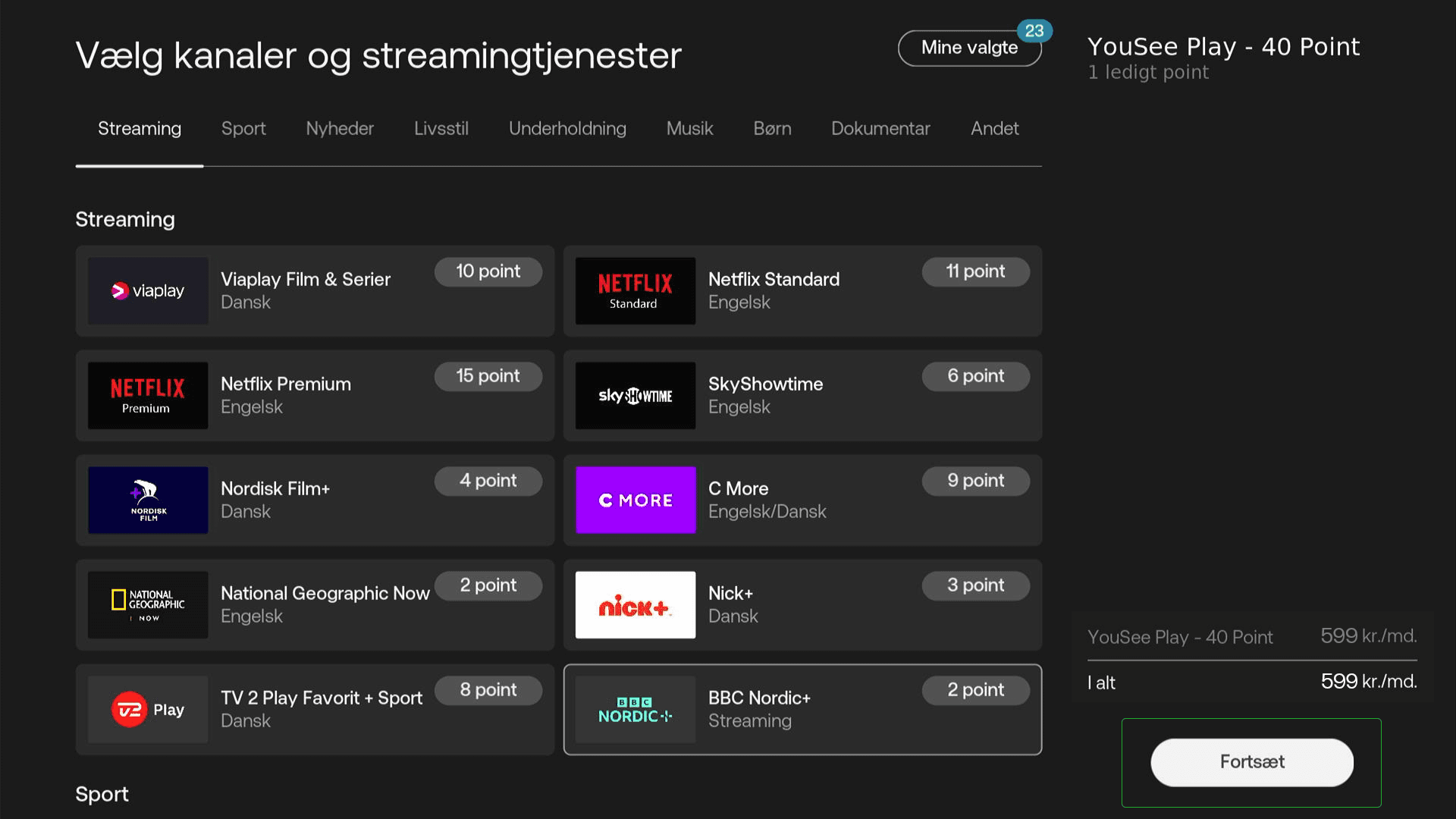Screen dimensions: 1456x819
Task: Open the Mine valgte button
Action: click(969, 48)
